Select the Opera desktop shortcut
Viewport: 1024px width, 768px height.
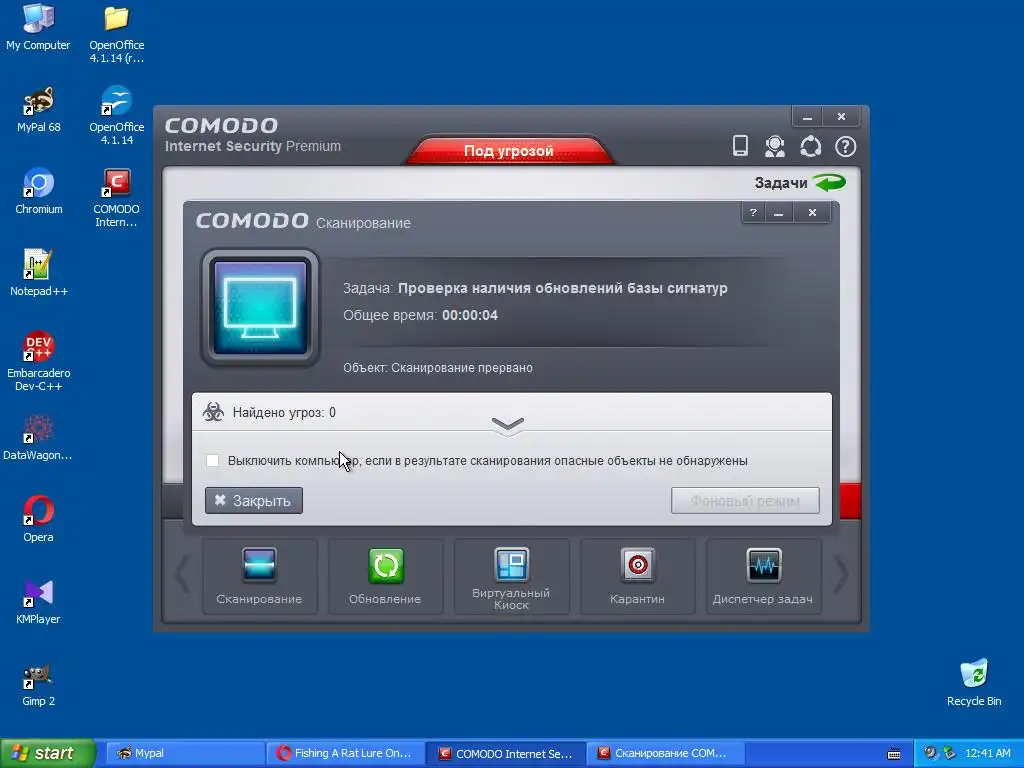(38, 519)
